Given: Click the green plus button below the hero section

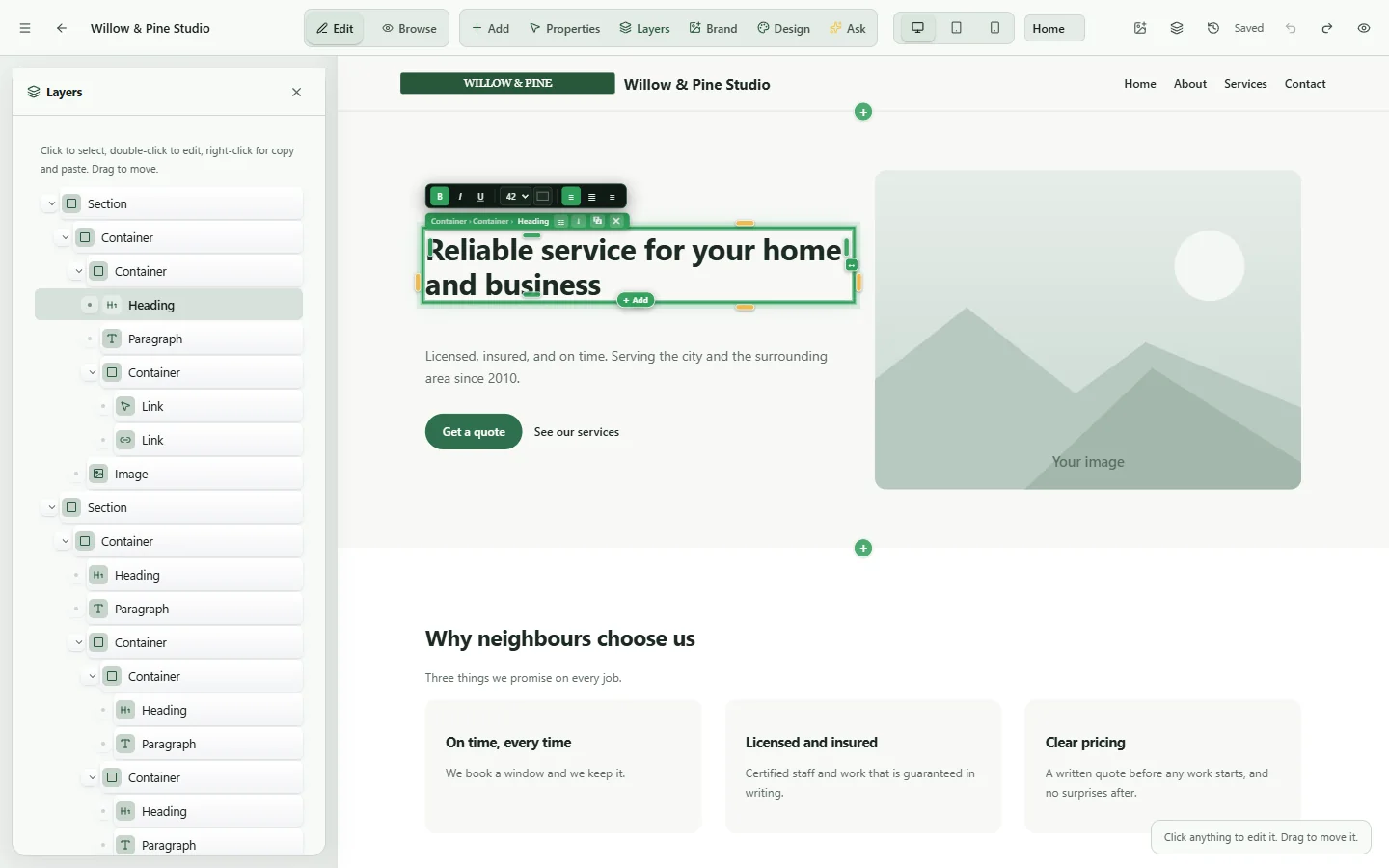Looking at the screenshot, I should click(863, 548).
